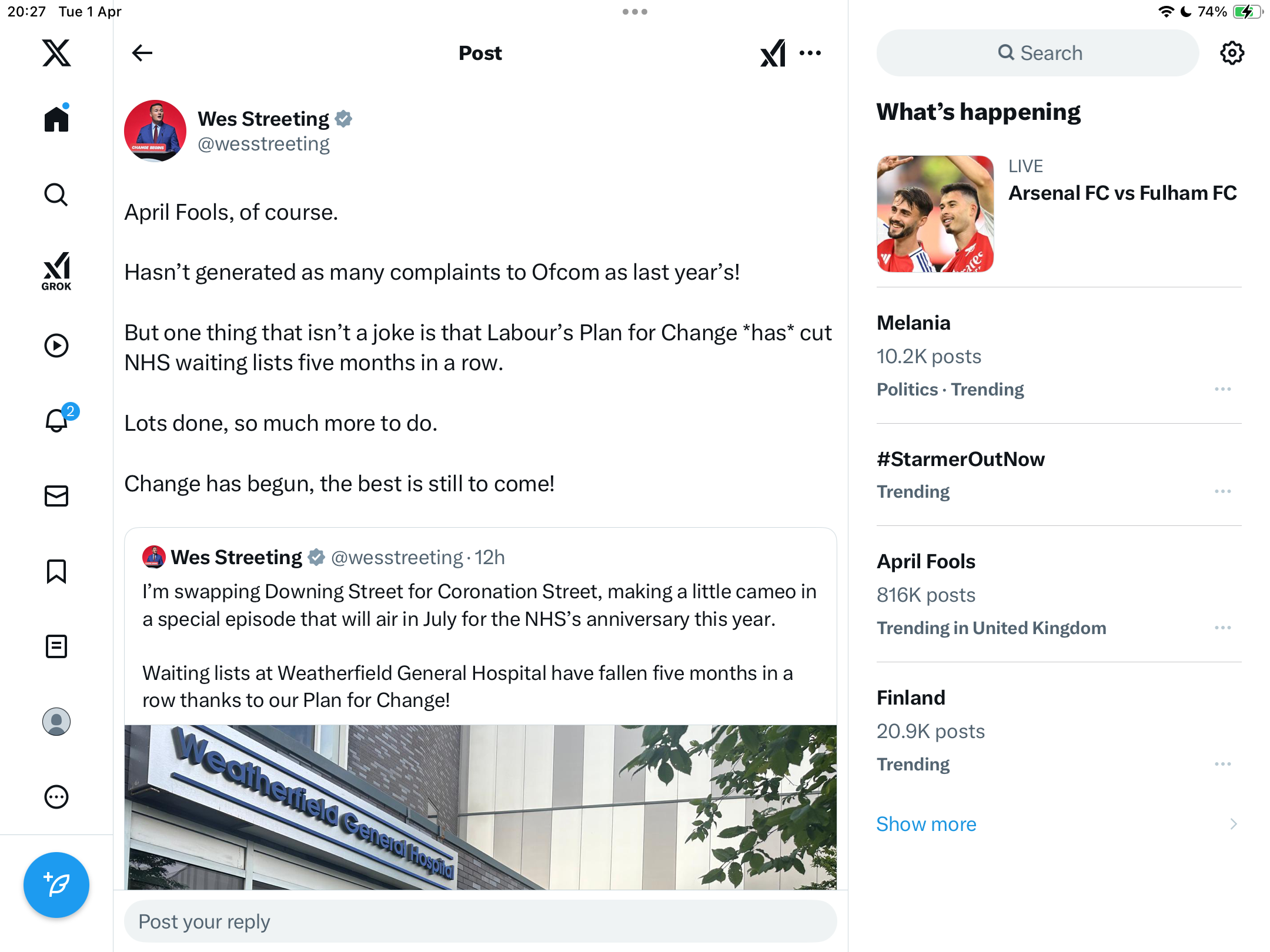Open the X logo home icon
Screen dimensions: 1270x952
pos(56,53)
